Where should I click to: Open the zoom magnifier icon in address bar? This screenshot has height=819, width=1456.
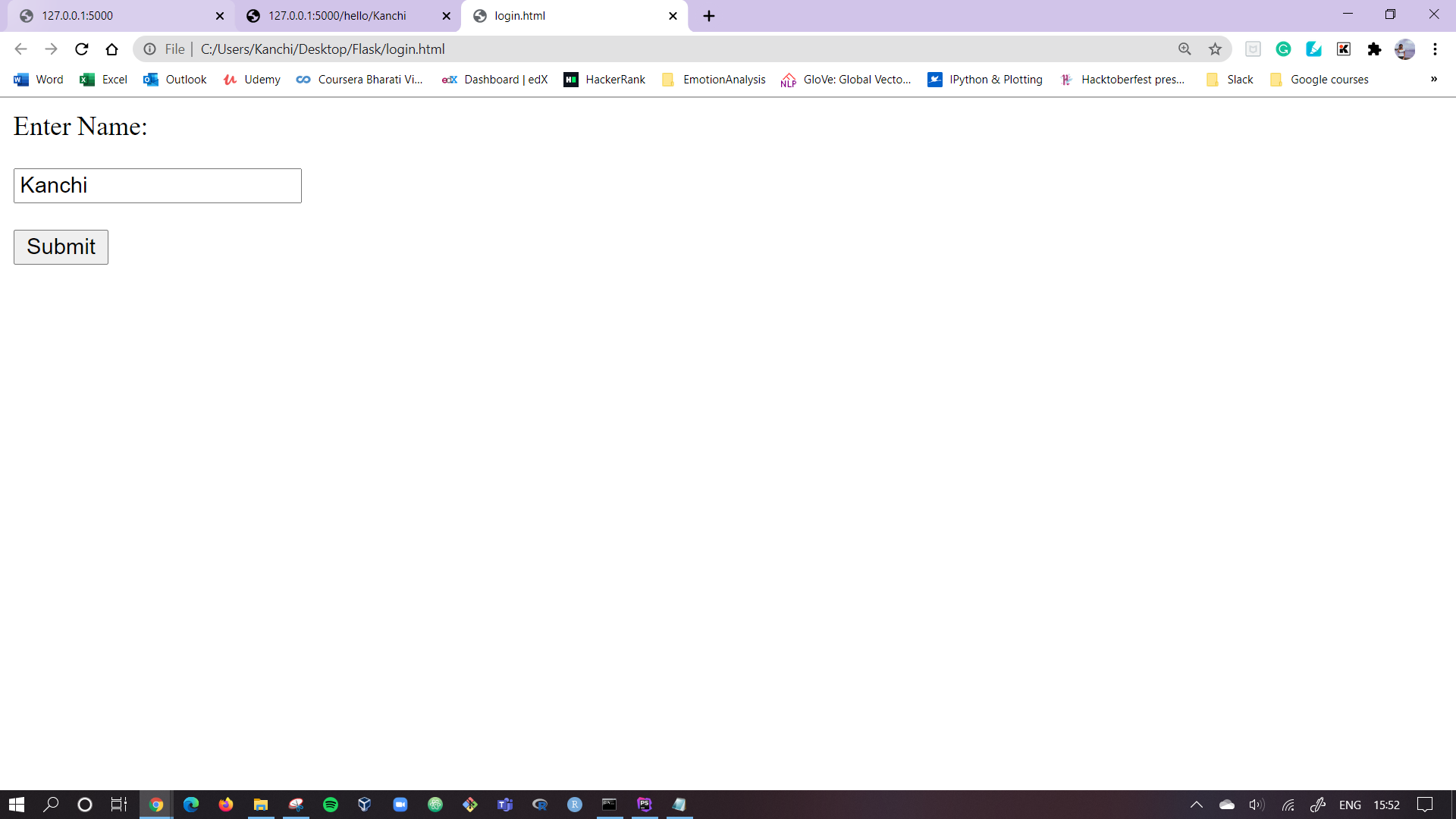(1185, 49)
